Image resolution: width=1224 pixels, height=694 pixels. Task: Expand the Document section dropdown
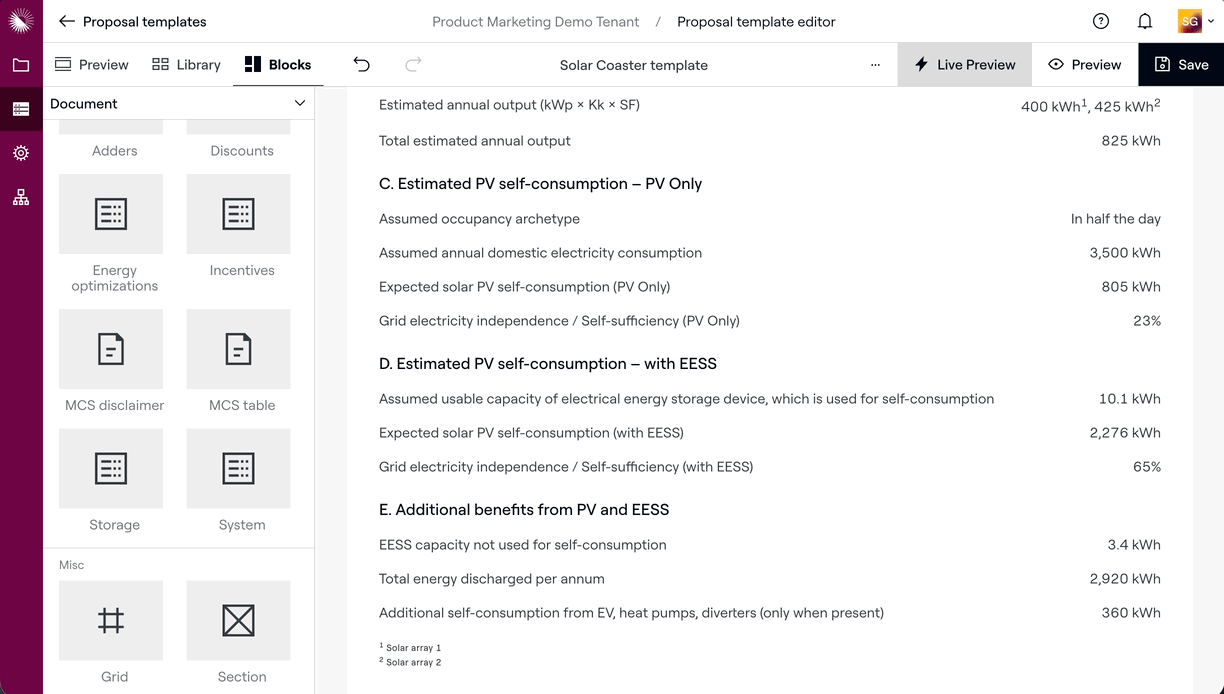click(299, 103)
